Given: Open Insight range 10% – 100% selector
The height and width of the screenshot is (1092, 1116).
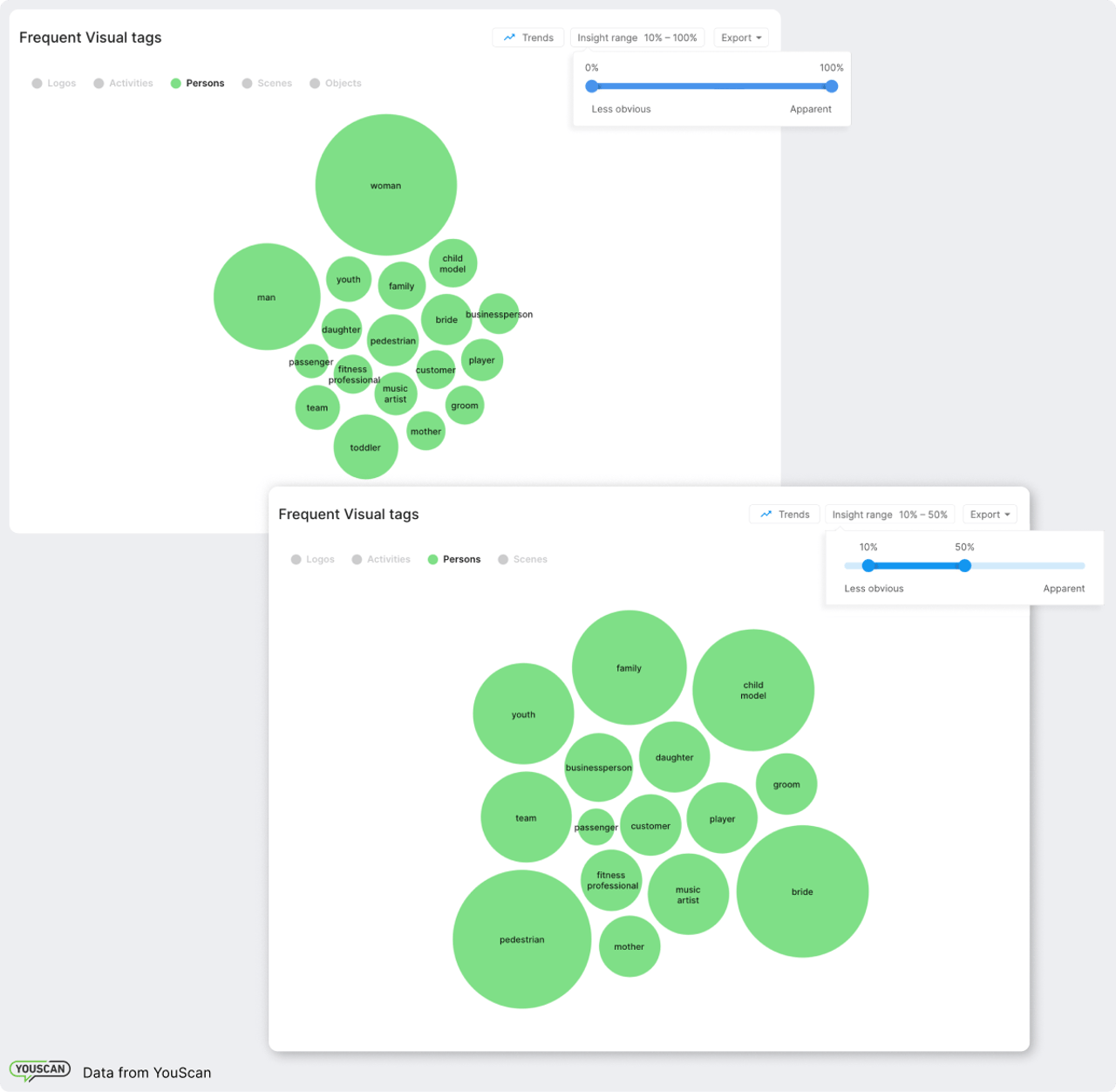Looking at the screenshot, I should point(636,38).
